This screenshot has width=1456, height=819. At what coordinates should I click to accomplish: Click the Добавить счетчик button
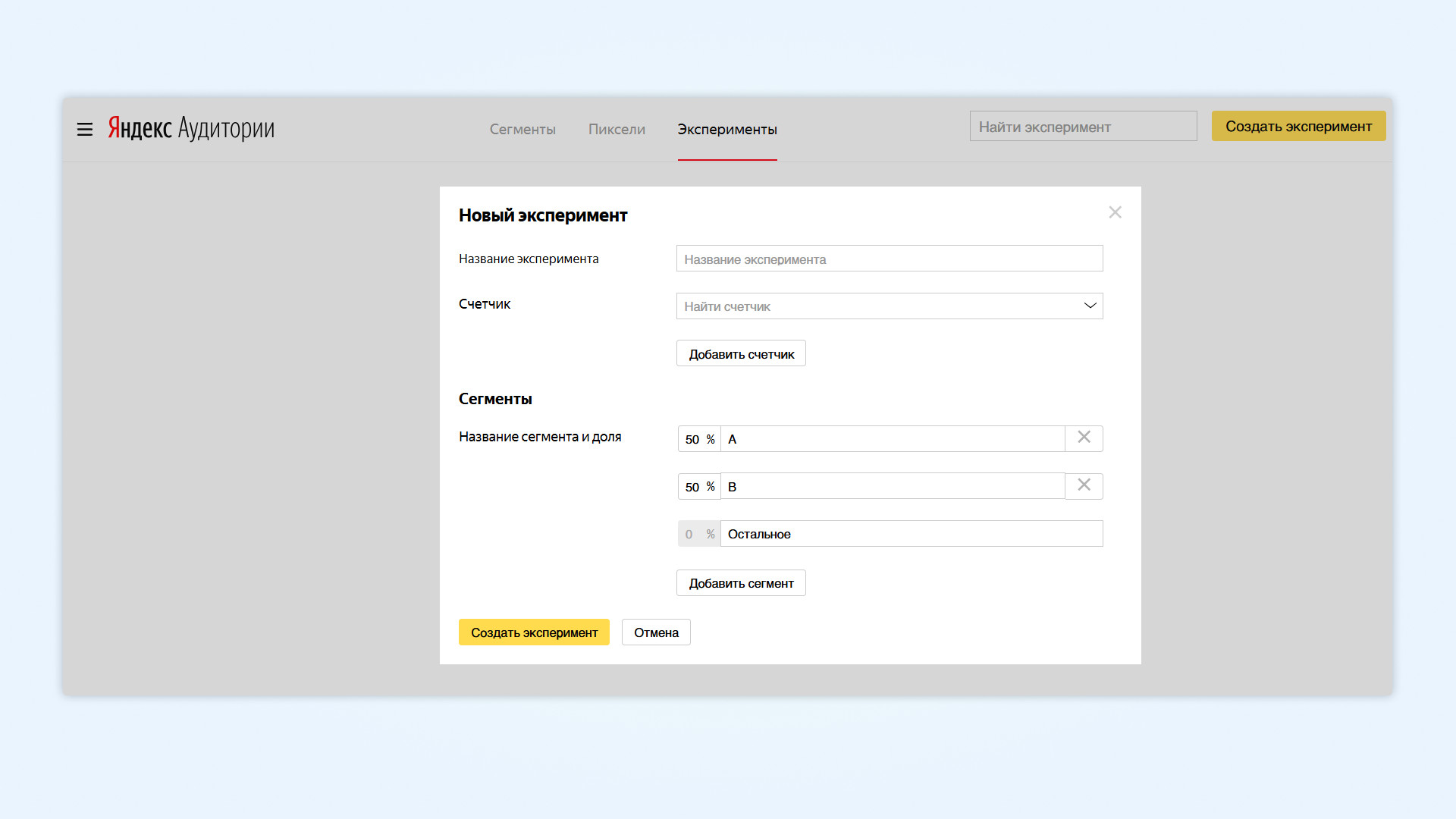(x=741, y=353)
